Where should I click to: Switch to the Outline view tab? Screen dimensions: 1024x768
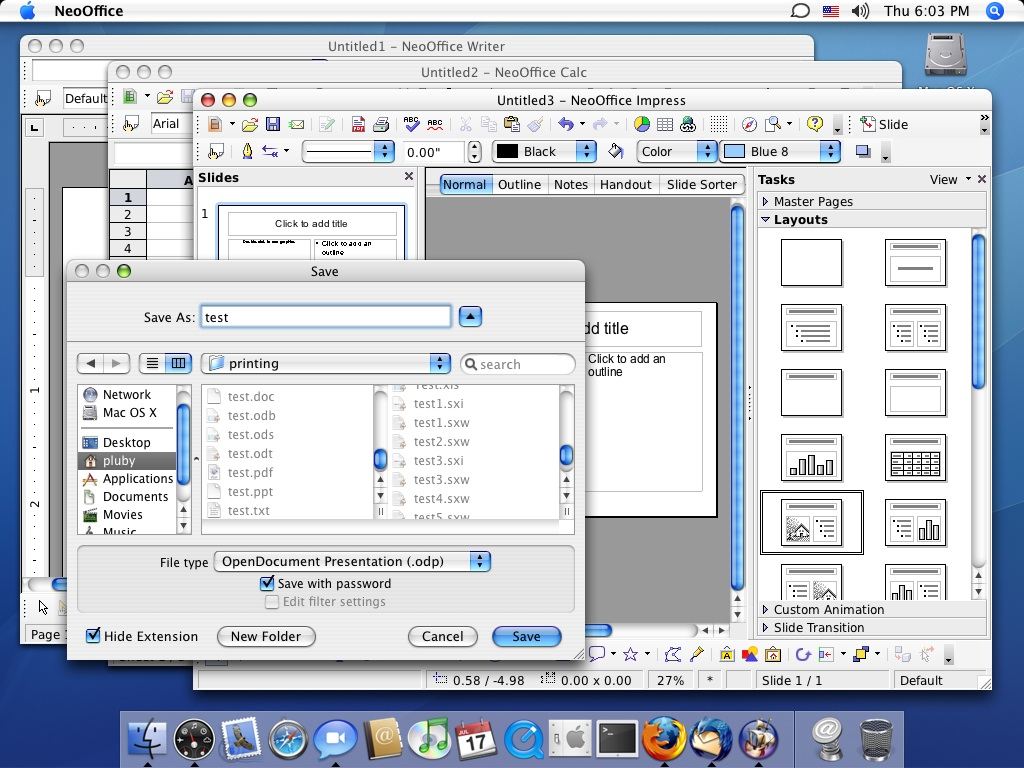point(519,184)
